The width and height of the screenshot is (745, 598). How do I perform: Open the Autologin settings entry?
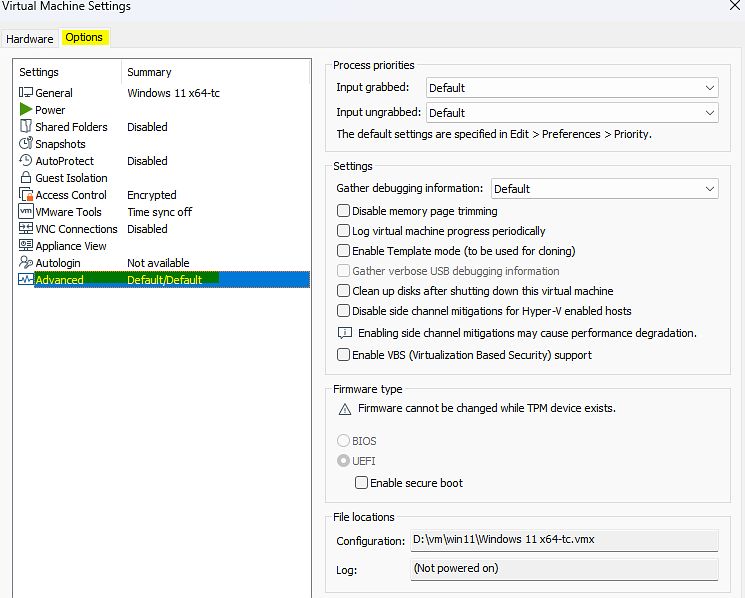(58, 263)
